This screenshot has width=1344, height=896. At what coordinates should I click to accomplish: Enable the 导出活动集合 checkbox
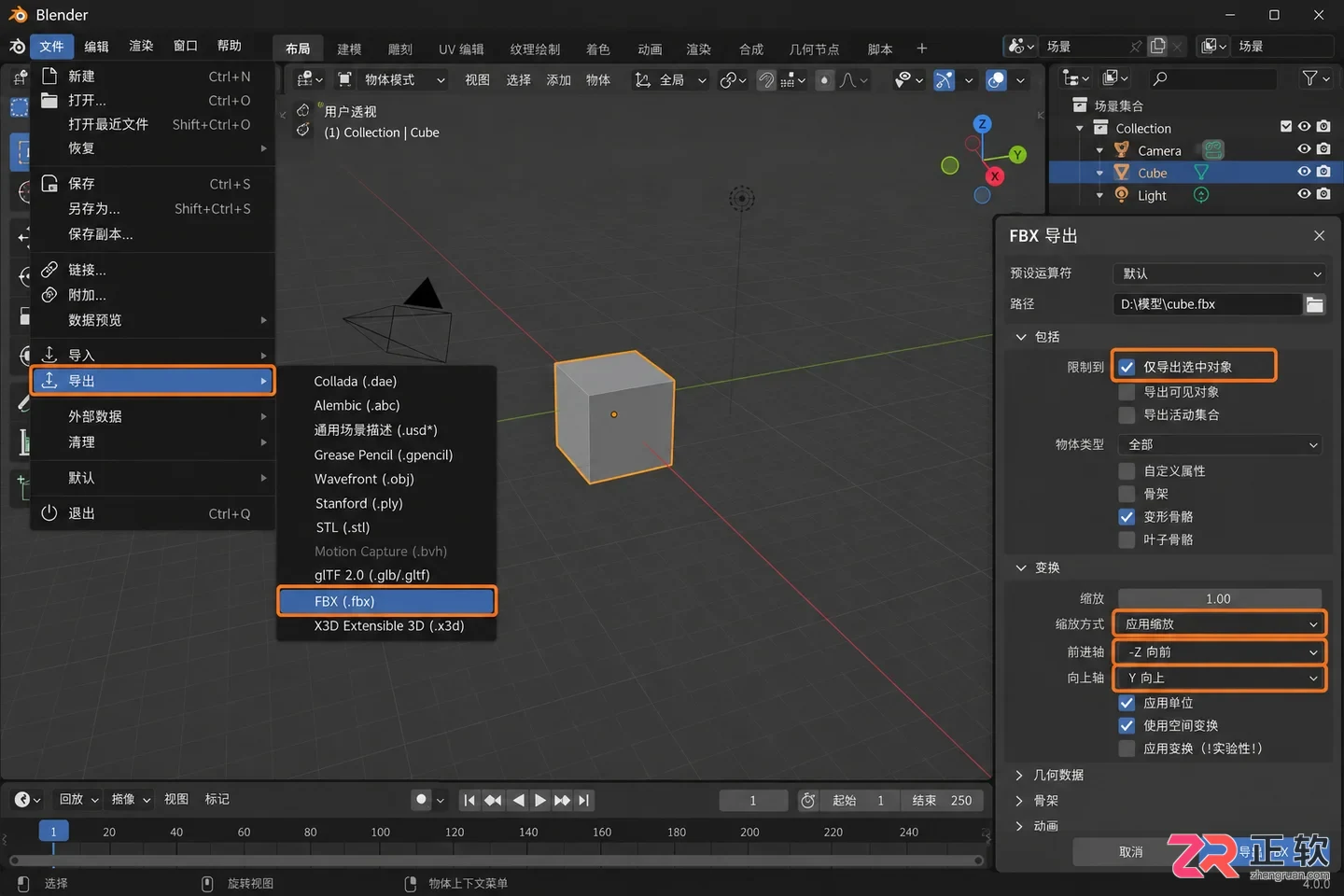pos(1127,415)
